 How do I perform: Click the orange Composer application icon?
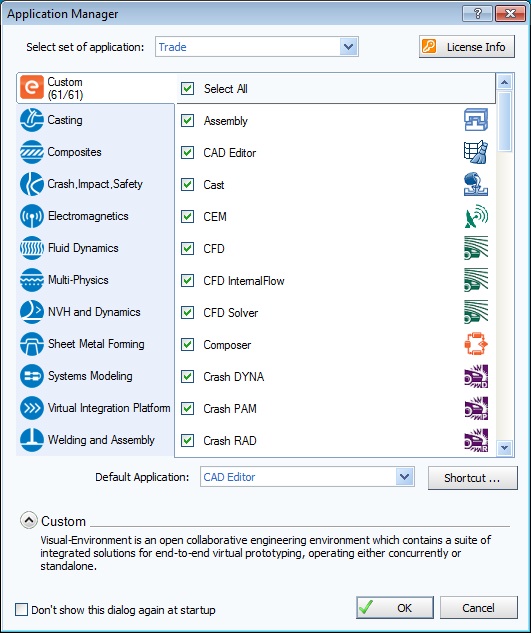pos(476,344)
